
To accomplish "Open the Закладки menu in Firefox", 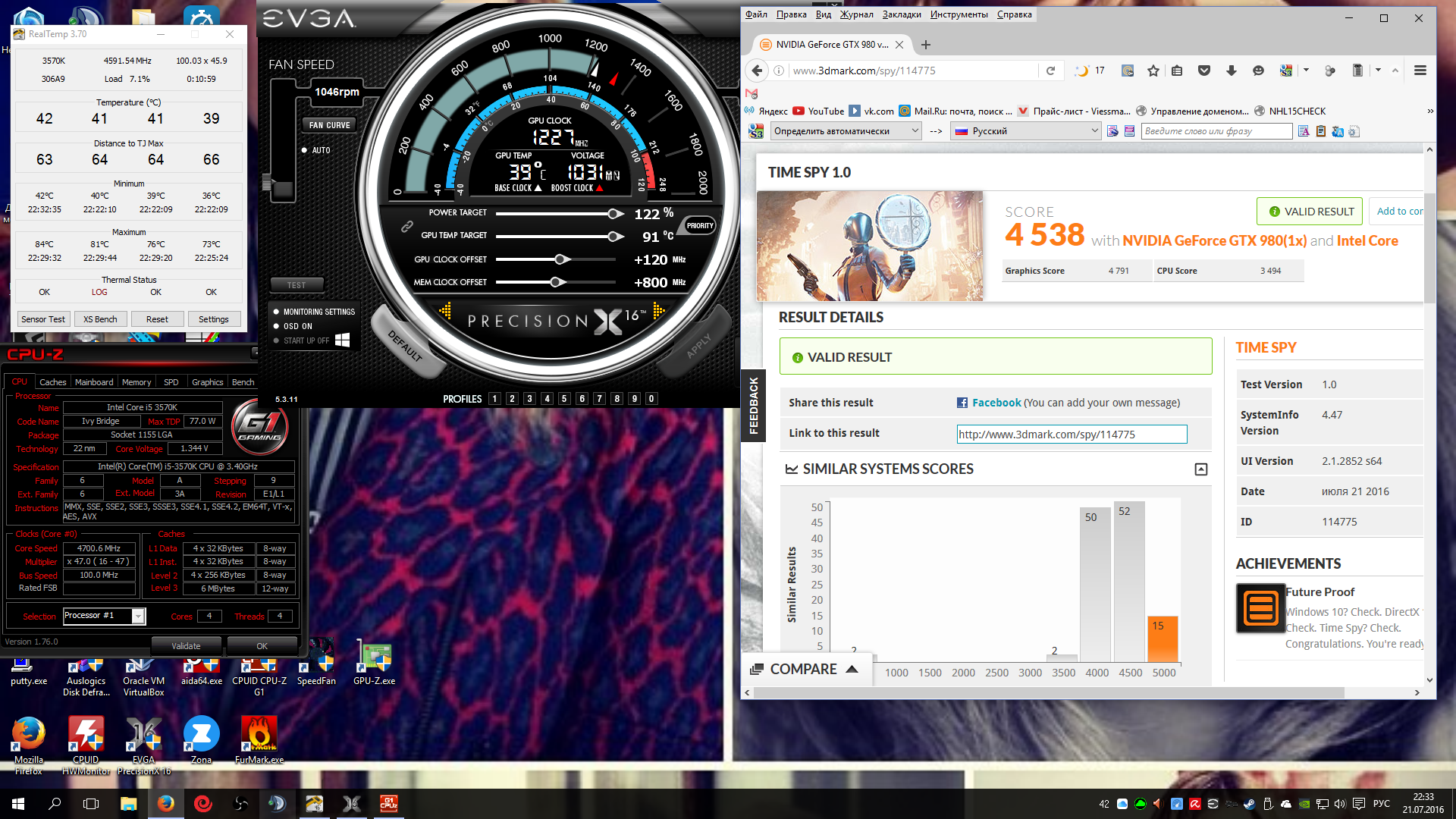I will [x=901, y=14].
